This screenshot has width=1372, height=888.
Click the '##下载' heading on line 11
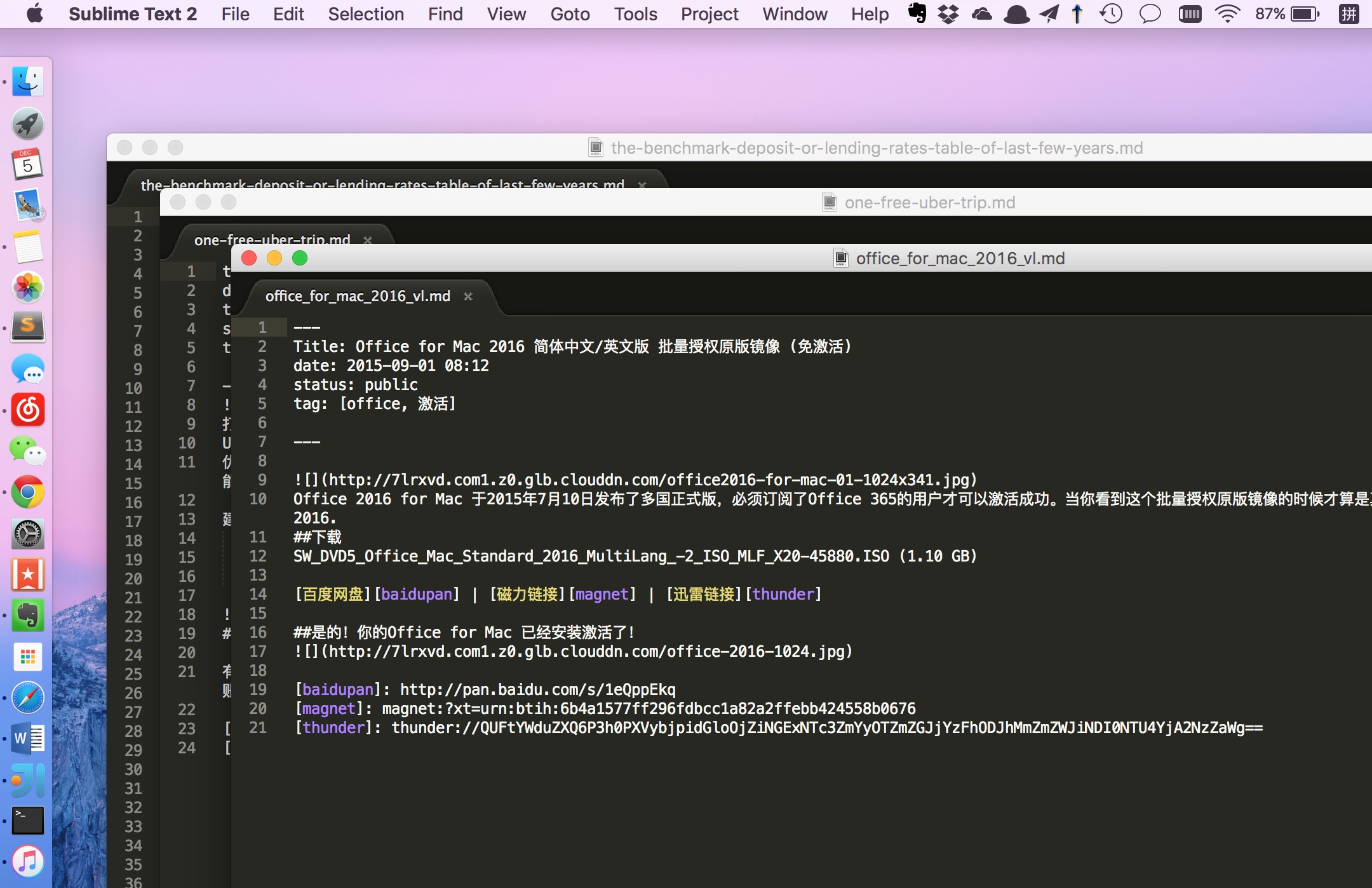tap(317, 537)
